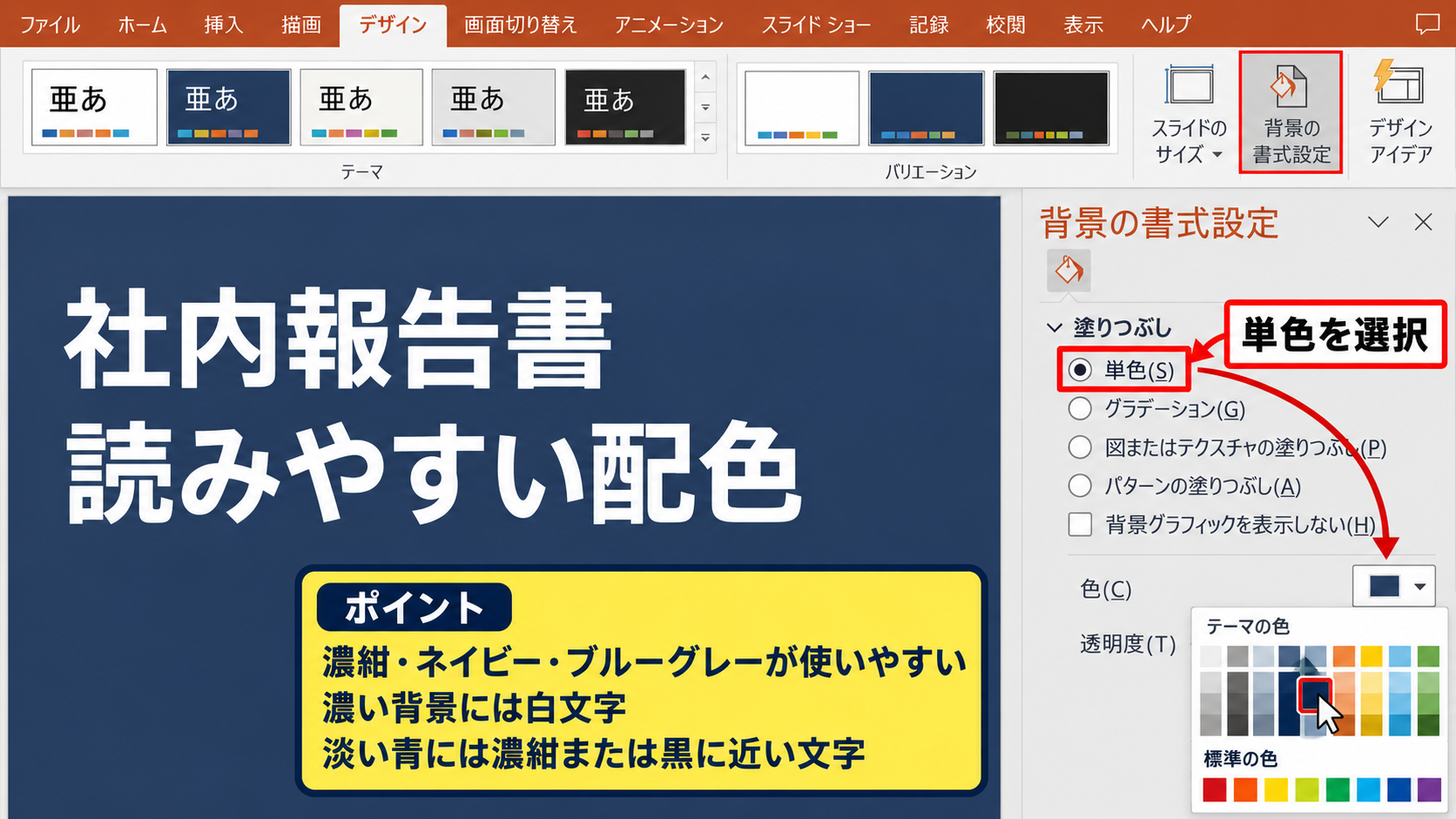Select the 校閲 tab
The image size is (1456, 819).
[1005, 24]
